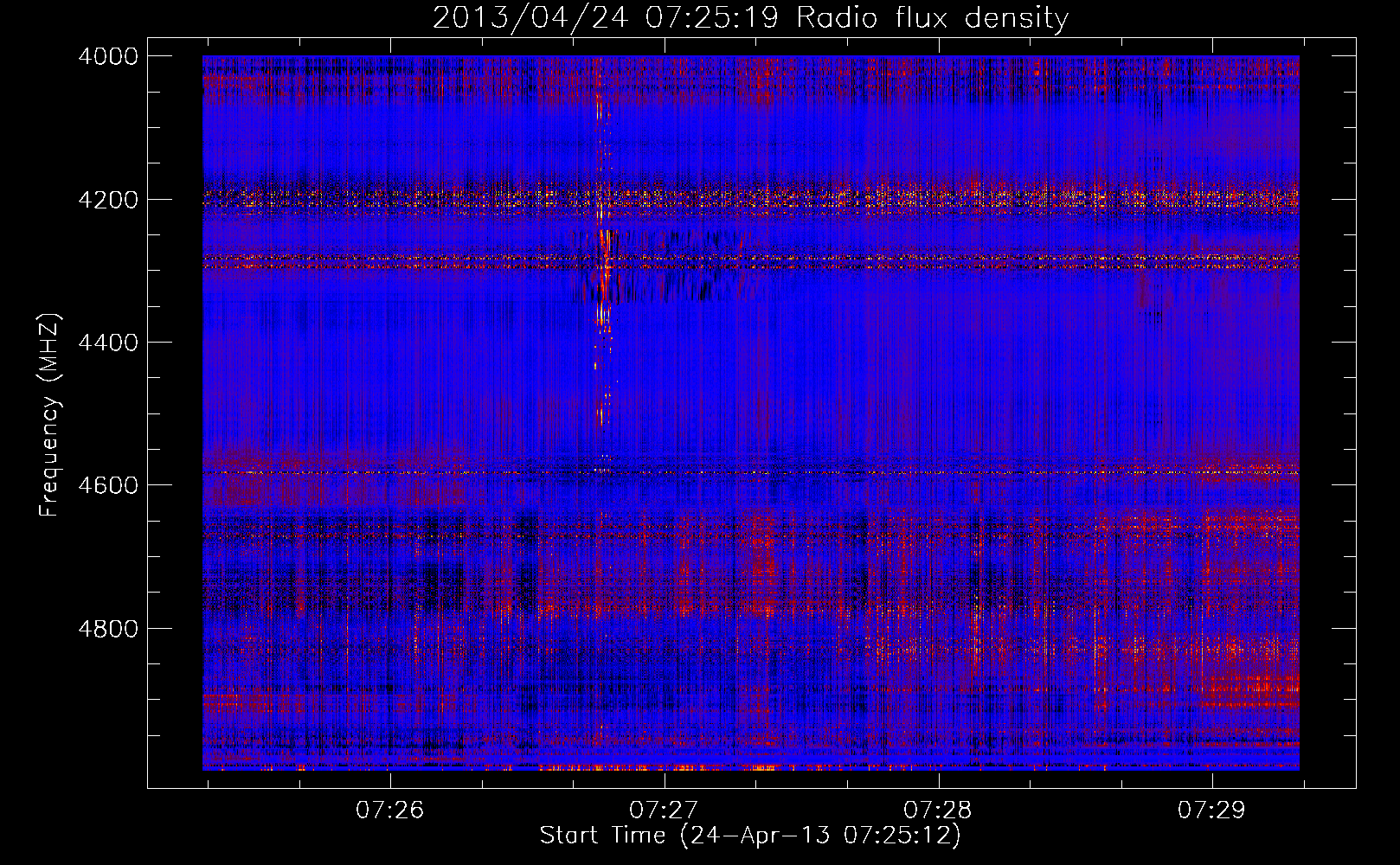Select the 4600 frequency axis label

pos(107,485)
